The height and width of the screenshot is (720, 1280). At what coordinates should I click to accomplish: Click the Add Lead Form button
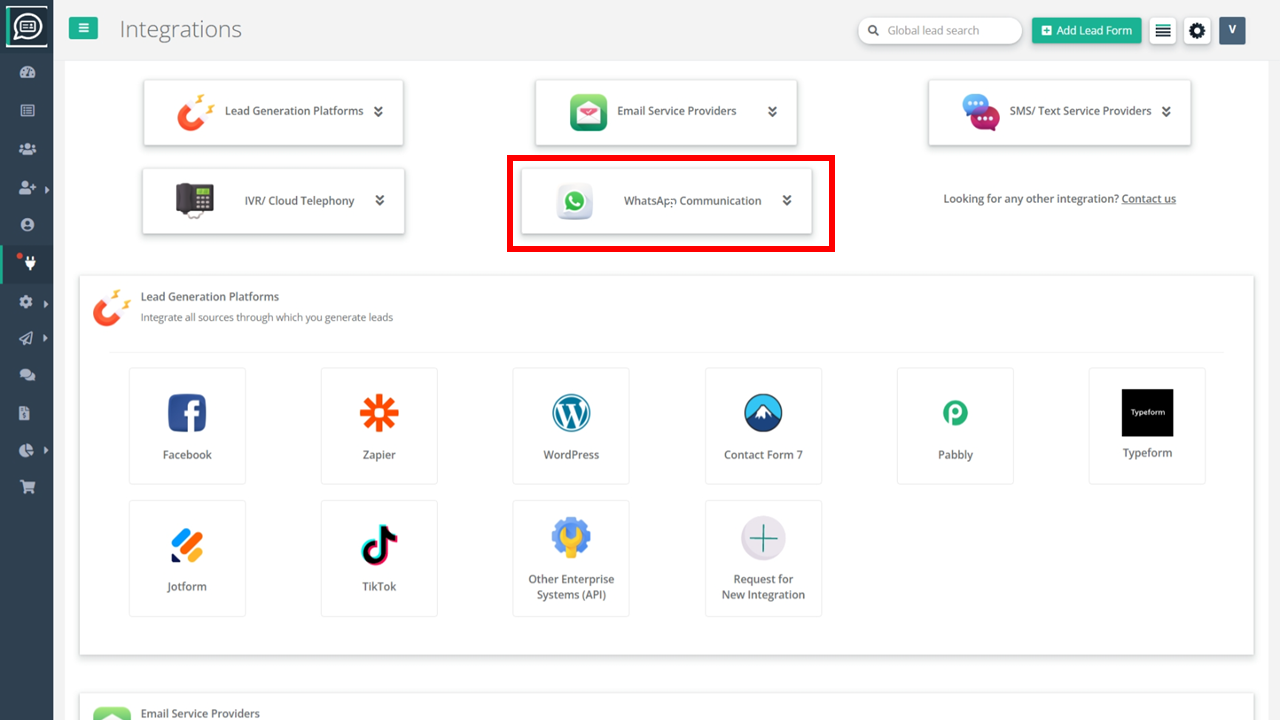click(x=1086, y=31)
